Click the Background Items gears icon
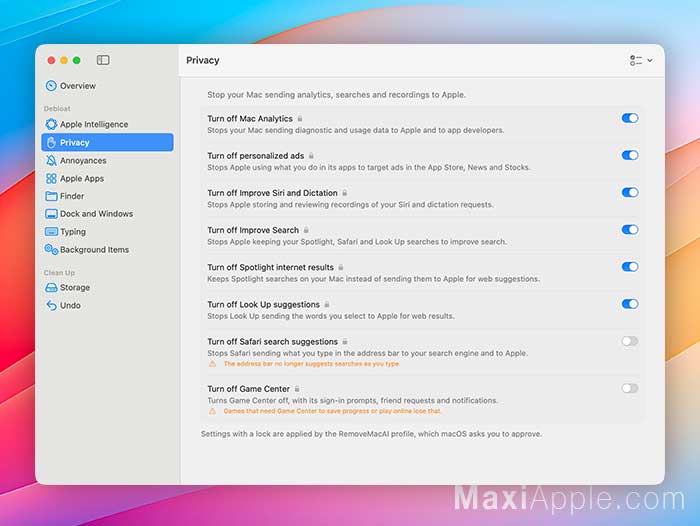The height and width of the screenshot is (526, 700). [x=51, y=250]
